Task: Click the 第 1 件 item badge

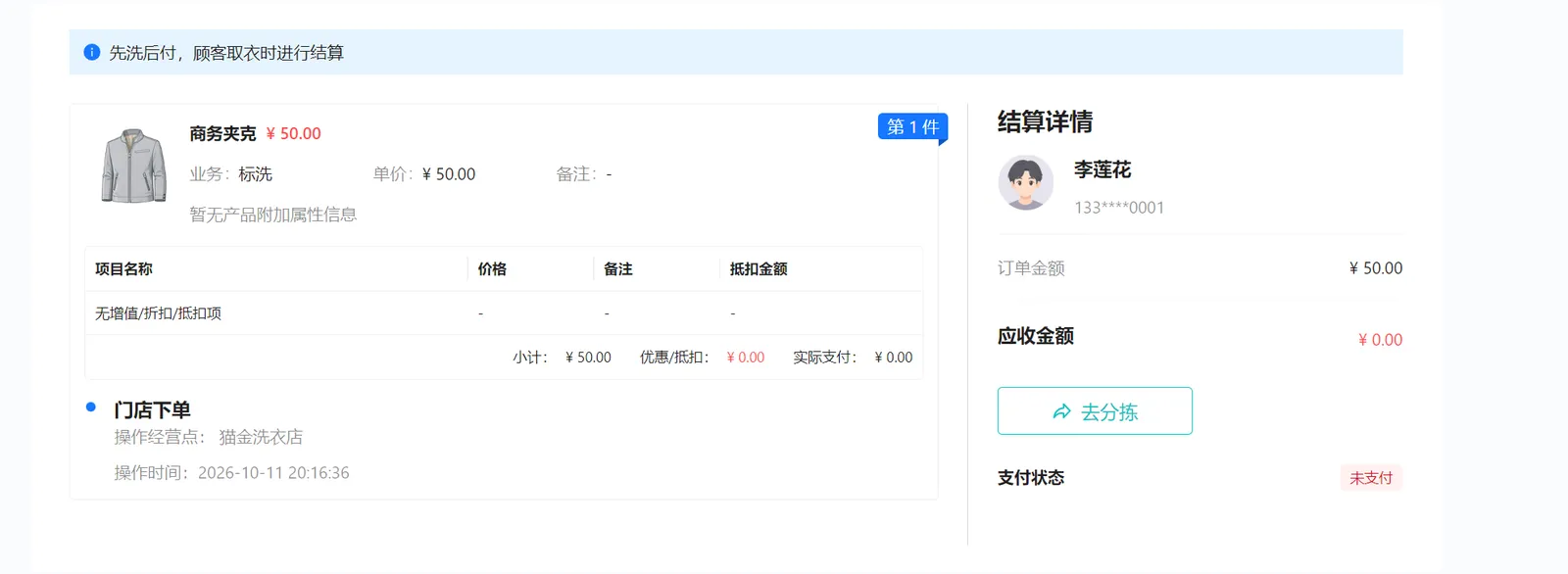Action: coord(912,127)
